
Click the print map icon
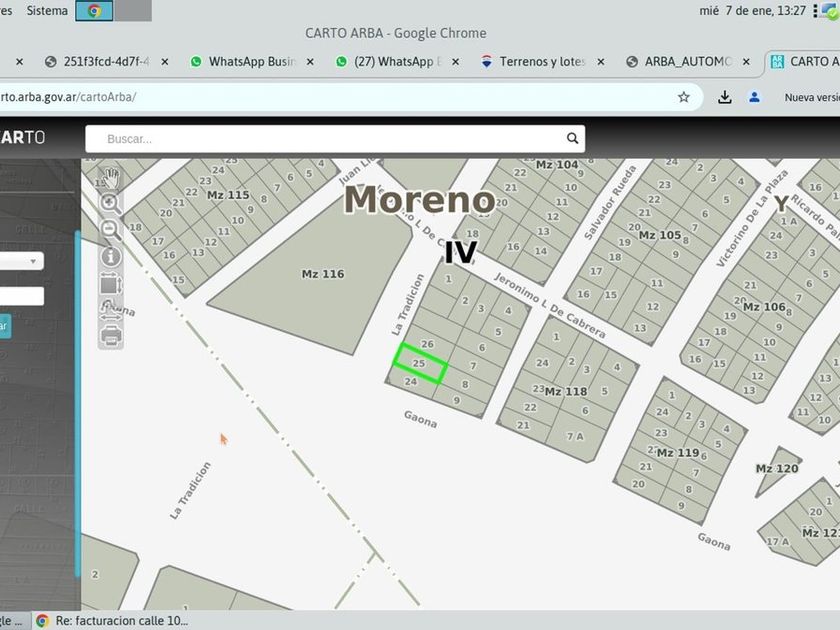click(111, 335)
